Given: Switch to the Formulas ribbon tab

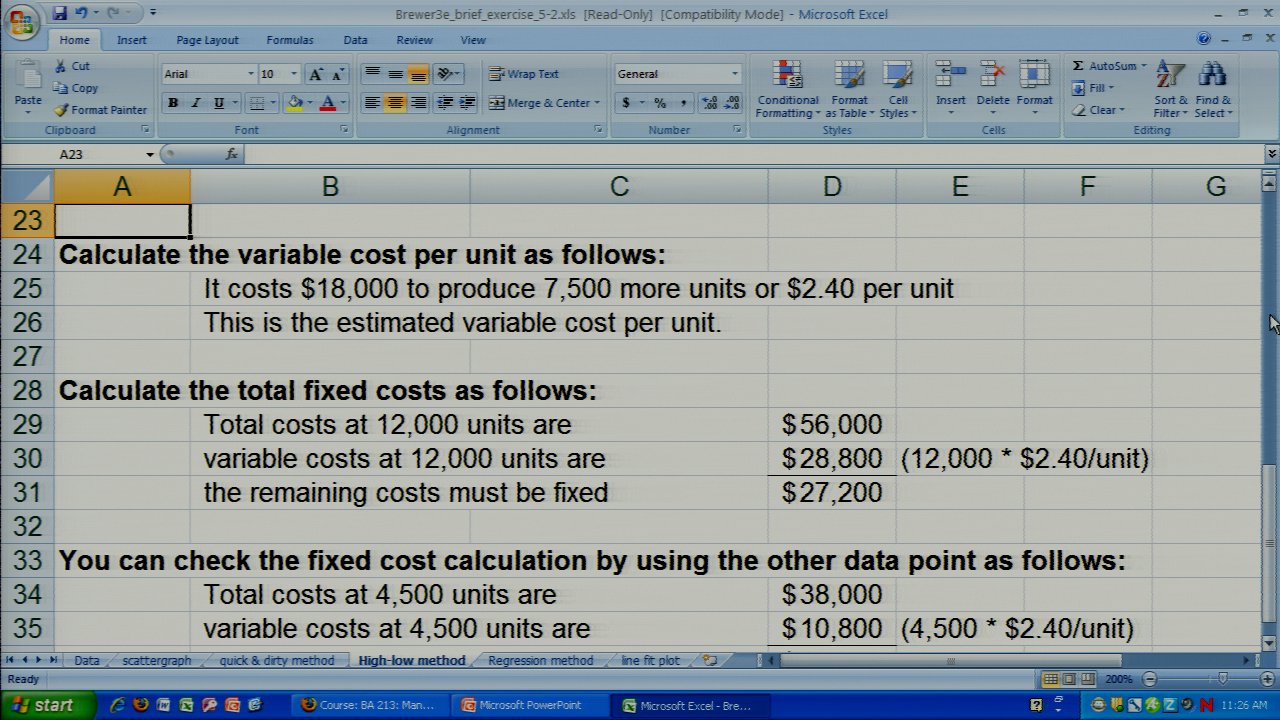Looking at the screenshot, I should pyautogui.click(x=289, y=40).
